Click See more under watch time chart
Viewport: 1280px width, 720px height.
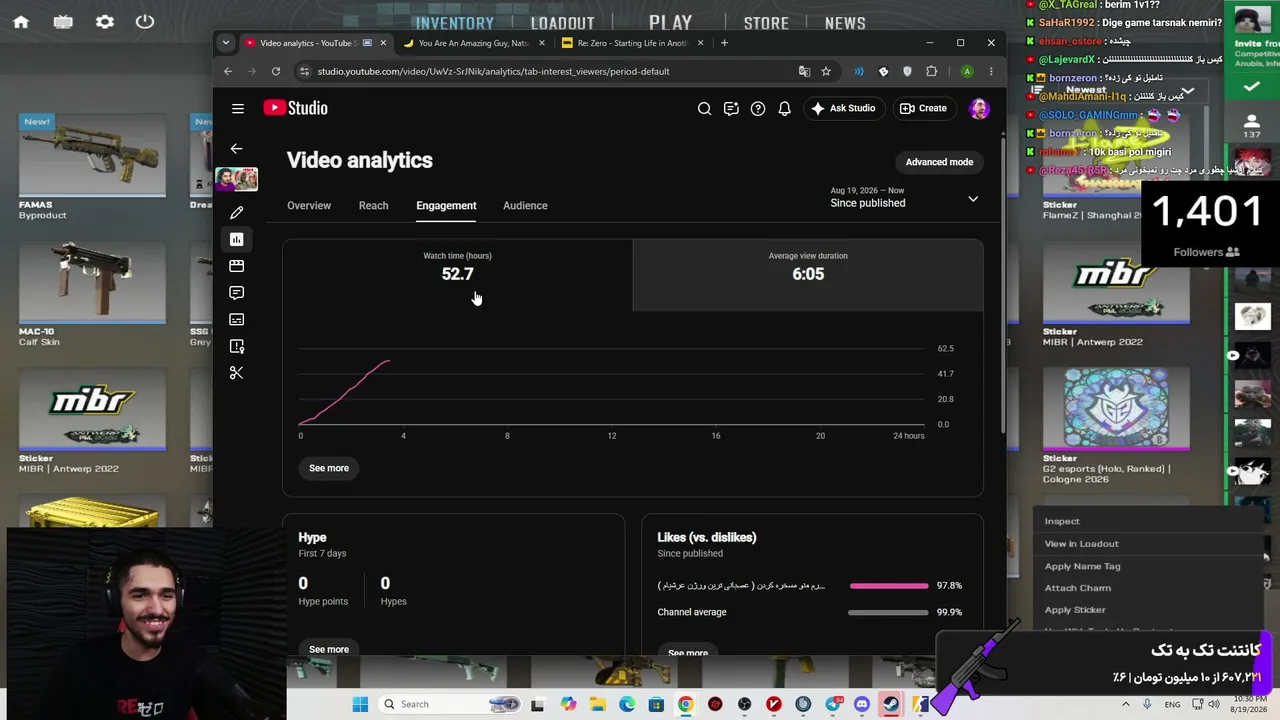(329, 468)
